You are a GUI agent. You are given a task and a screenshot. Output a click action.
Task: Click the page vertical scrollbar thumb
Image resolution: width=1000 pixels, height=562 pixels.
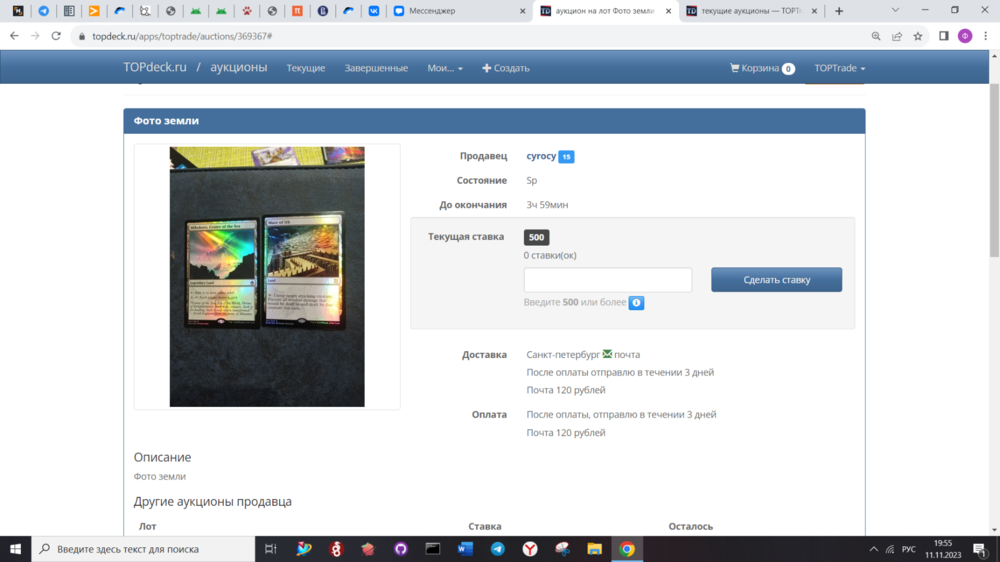[994, 169]
